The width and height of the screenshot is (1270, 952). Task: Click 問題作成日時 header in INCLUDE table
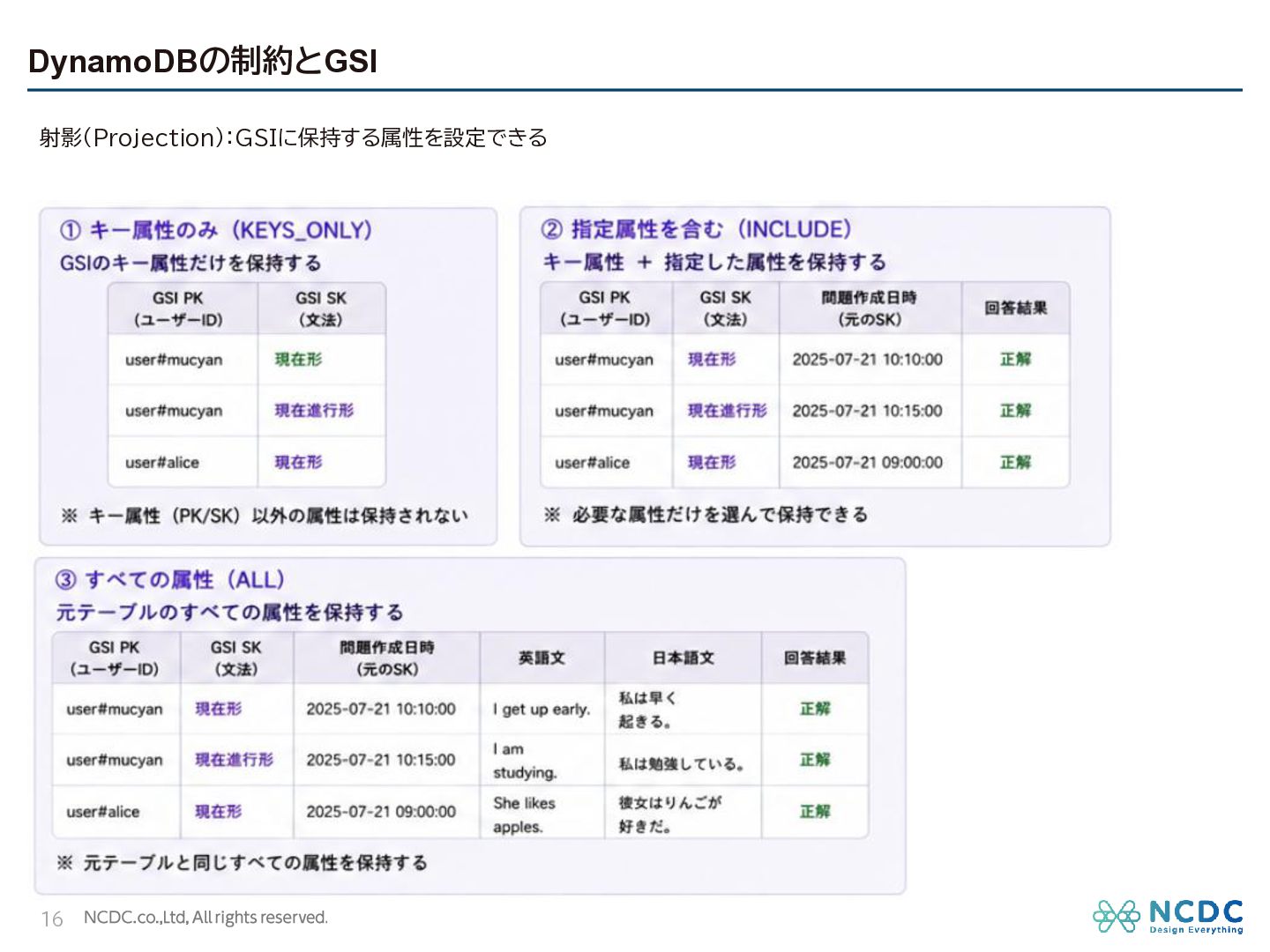[870, 308]
